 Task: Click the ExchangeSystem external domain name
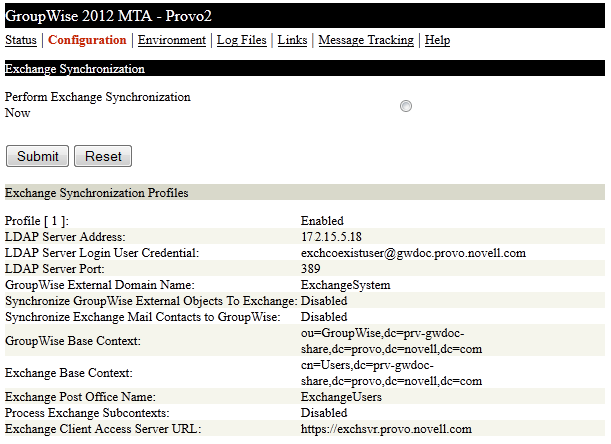(x=345, y=285)
